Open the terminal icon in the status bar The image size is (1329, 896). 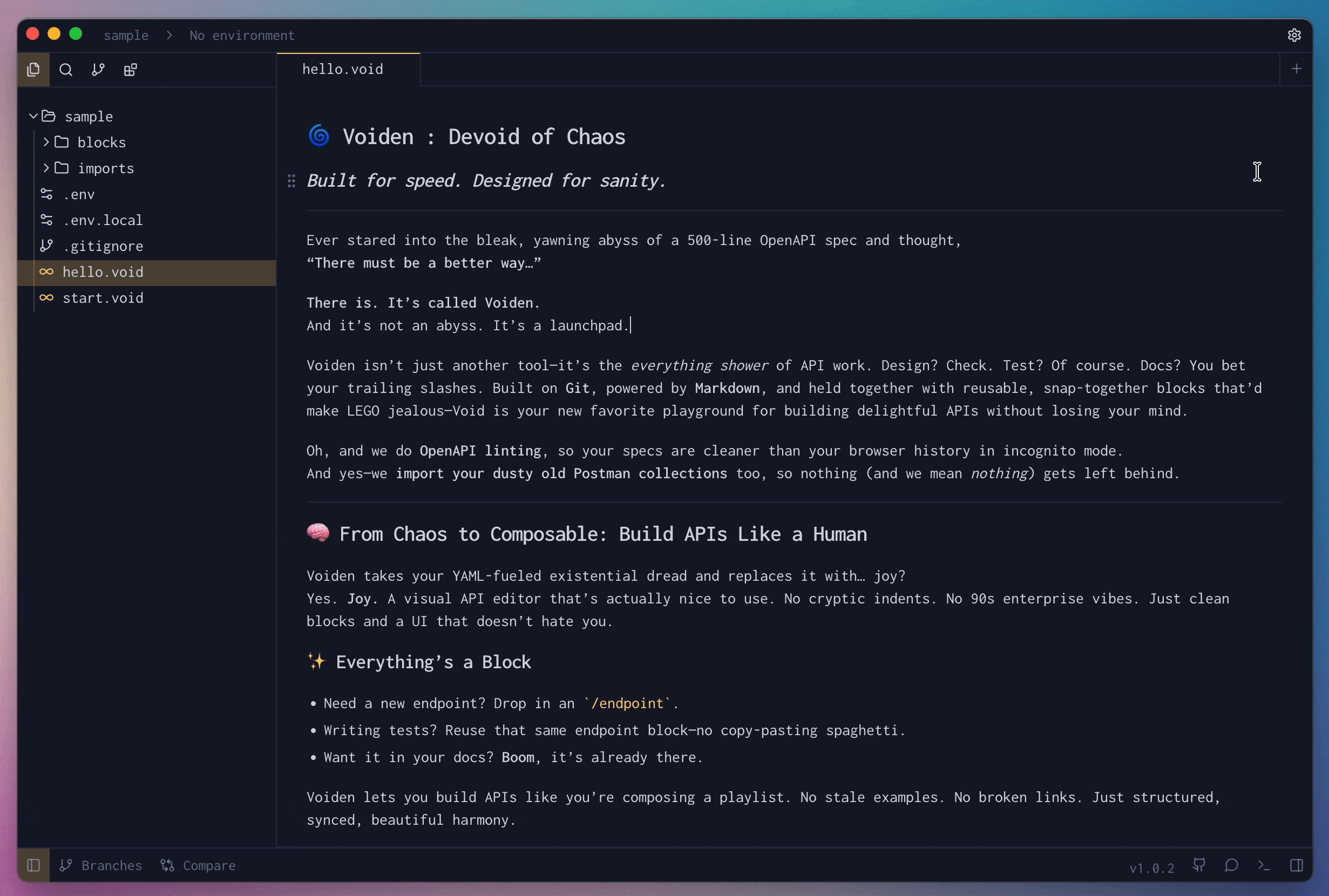pyautogui.click(x=1263, y=865)
